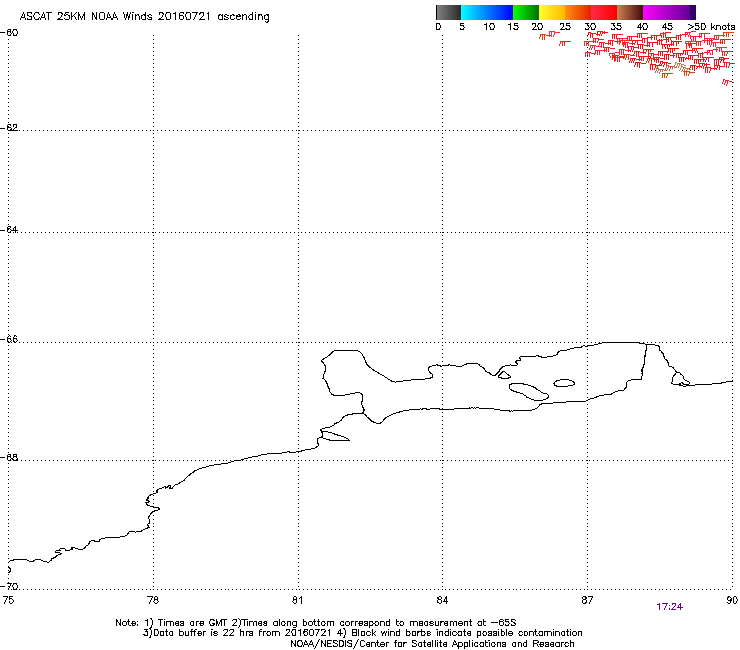Image resolution: width=740 pixels, height=650 pixels.
Task: Click the '15' legend scale label
Action: click(x=513, y=27)
